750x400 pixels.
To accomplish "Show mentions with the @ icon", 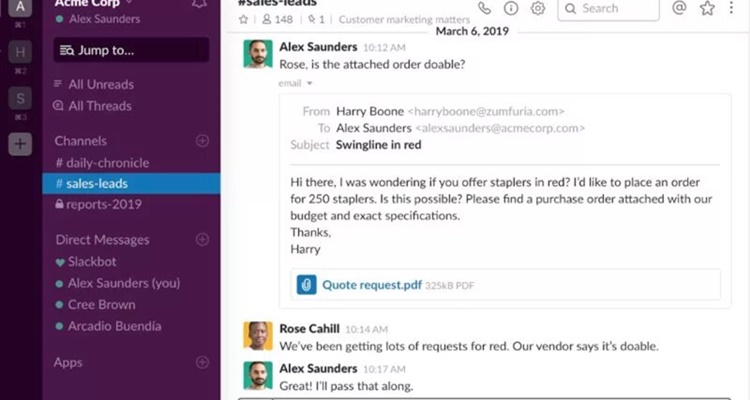I will pos(680,8).
